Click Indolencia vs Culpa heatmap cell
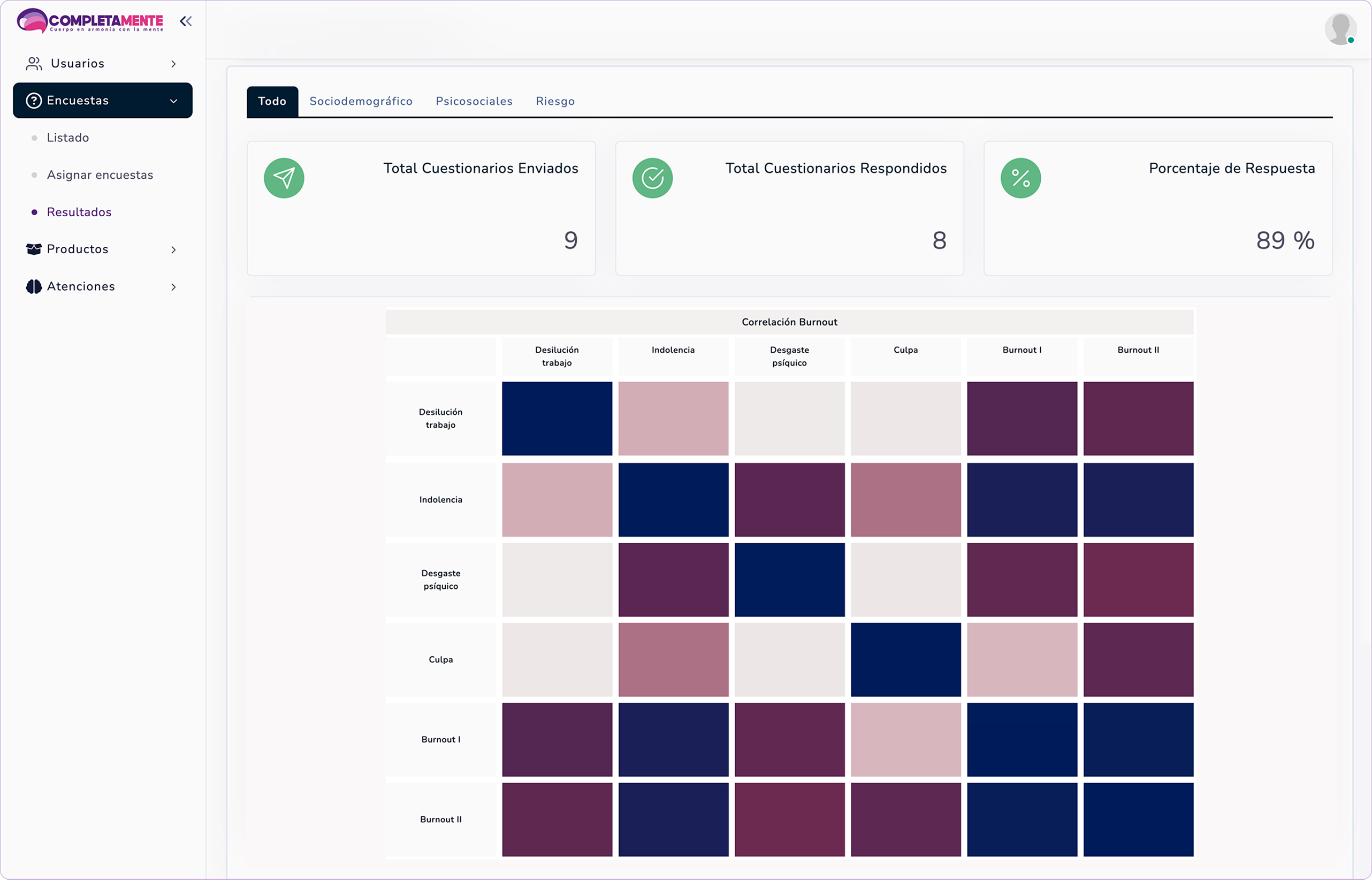Screen dimensions: 1372x880 905,500
